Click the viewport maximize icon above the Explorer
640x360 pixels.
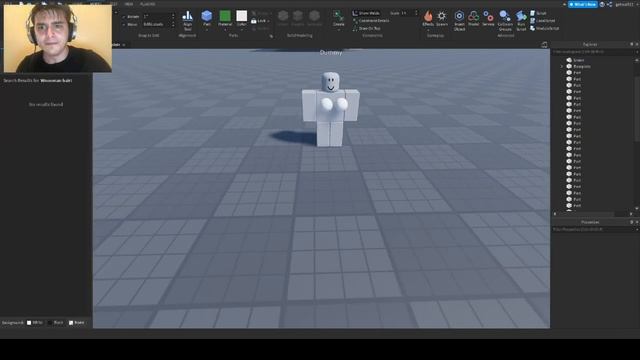(x=544, y=44)
